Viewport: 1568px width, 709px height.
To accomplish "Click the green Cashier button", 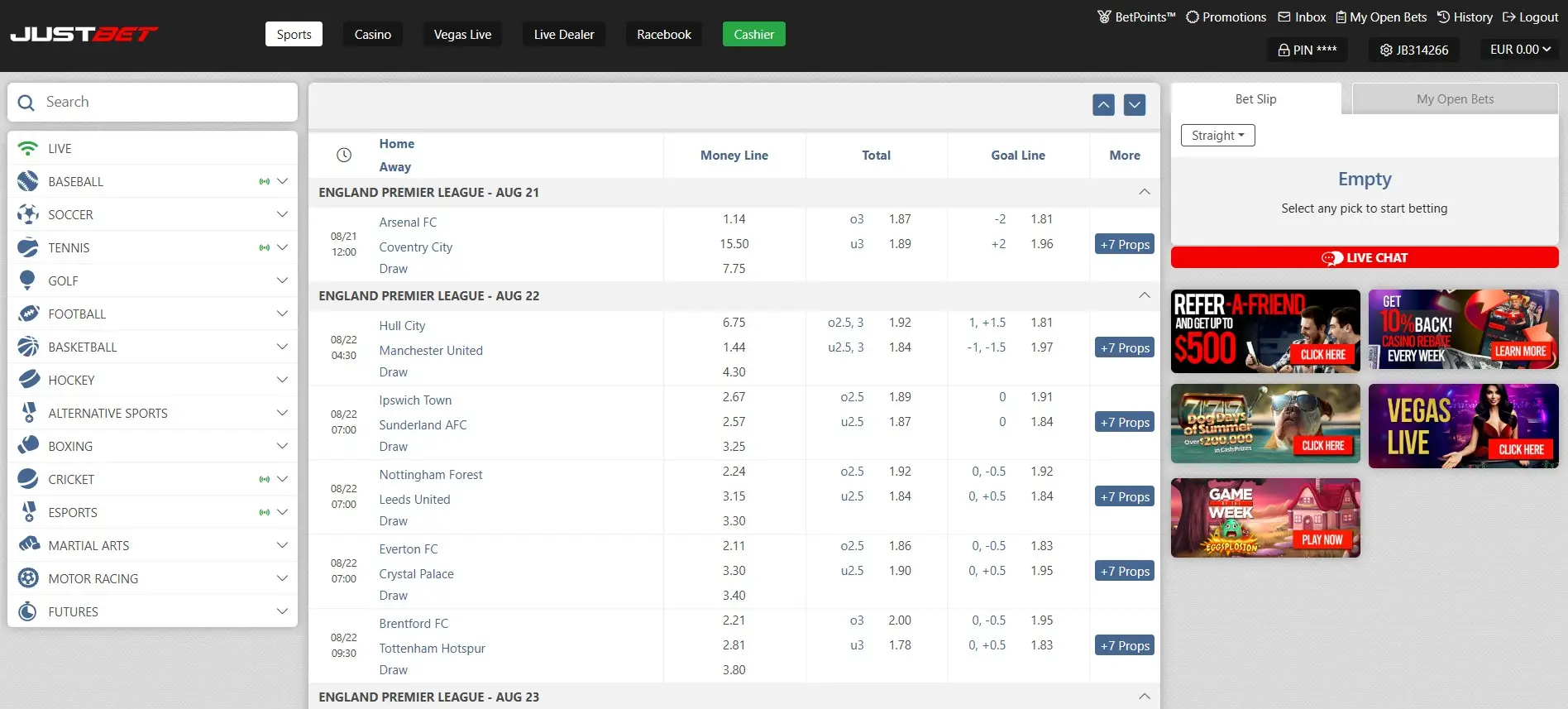I will (x=753, y=34).
